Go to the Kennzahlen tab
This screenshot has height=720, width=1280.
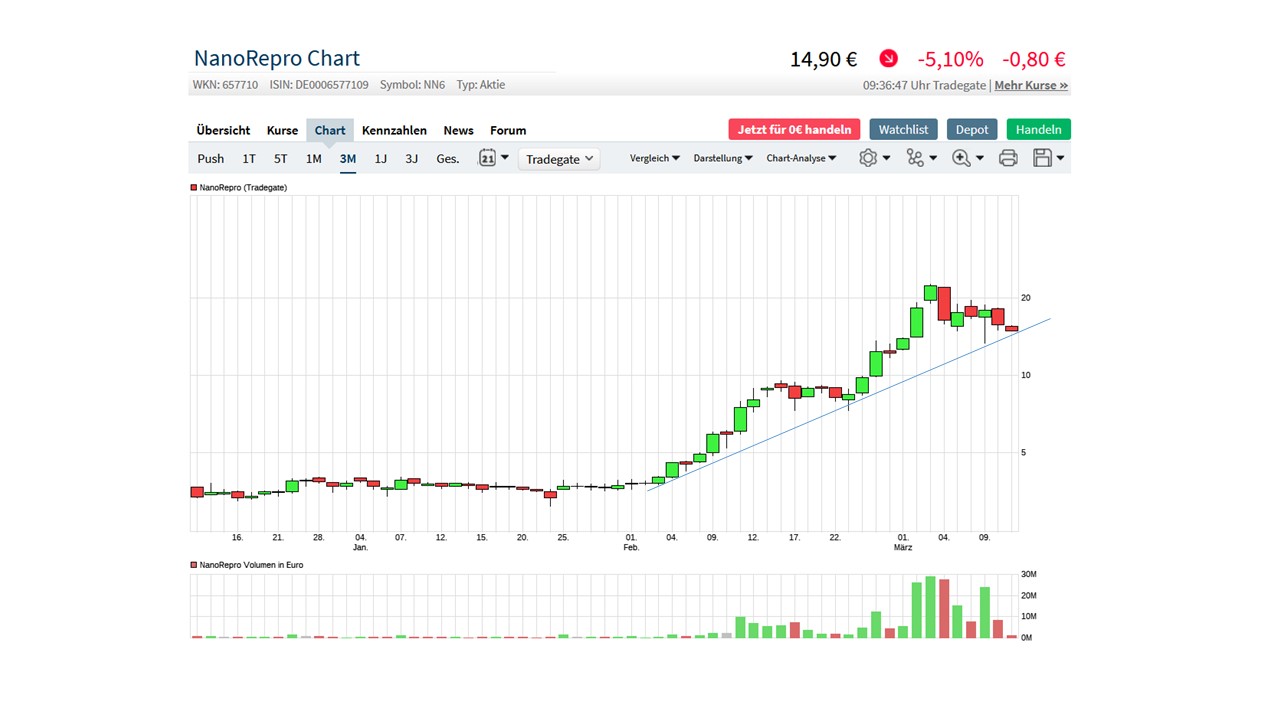tap(394, 130)
